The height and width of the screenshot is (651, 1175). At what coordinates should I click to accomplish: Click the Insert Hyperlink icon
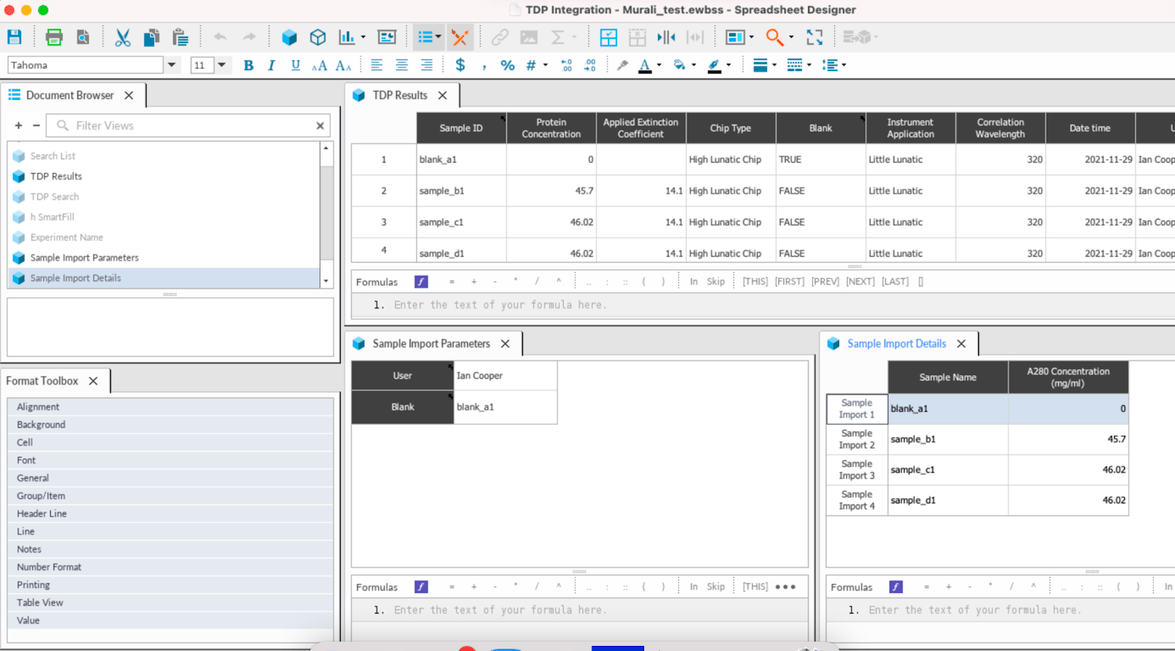pos(499,37)
